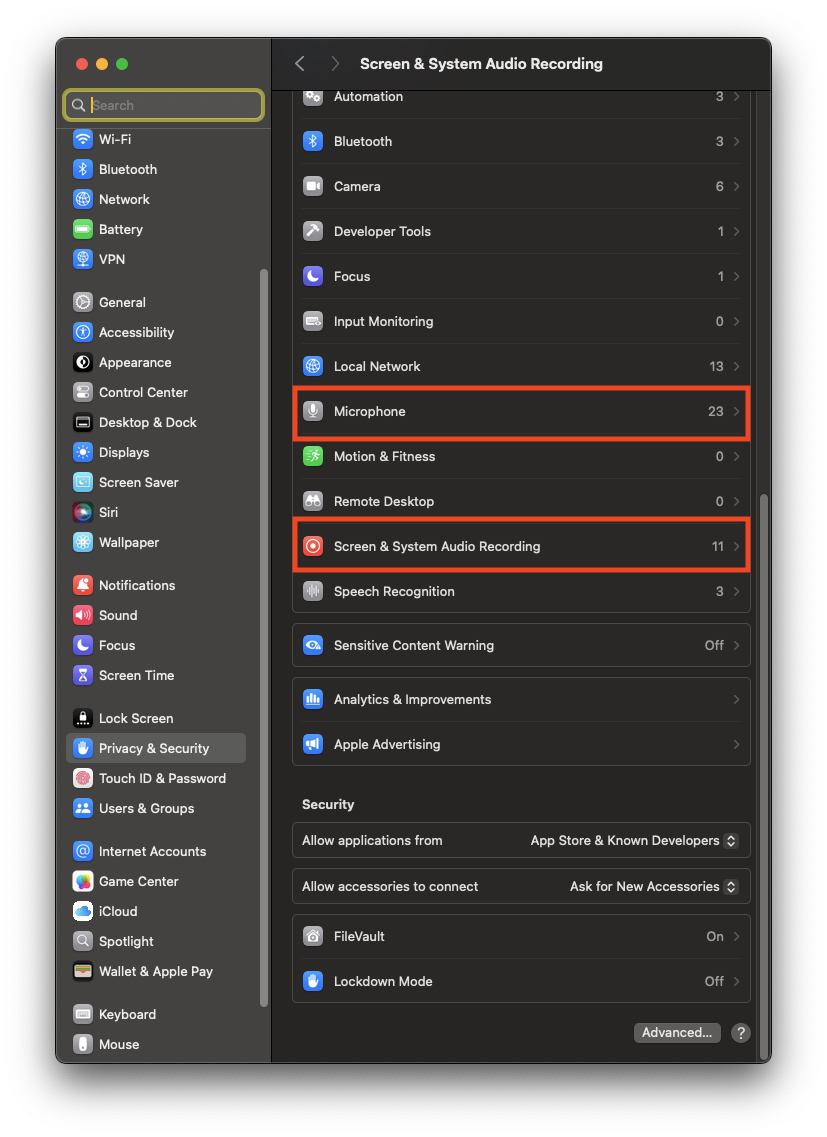Click the VPN icon in sidebar
Image resolution: width=827 pixels, height=1137 pixels.
(83, 259)
